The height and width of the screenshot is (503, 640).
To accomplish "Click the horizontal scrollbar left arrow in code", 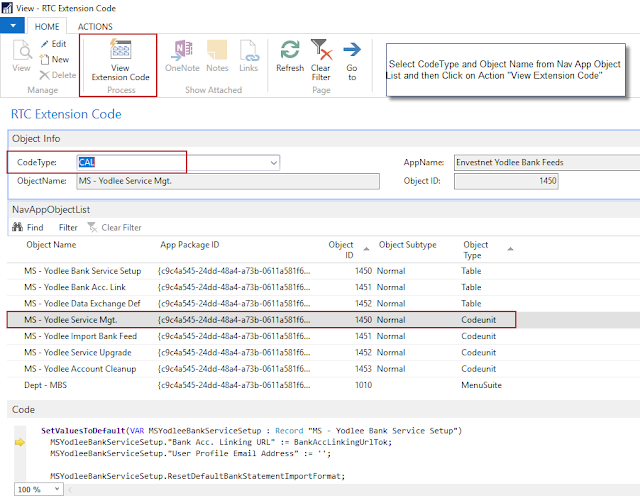I will pyautogui.click(x=70, y=489).
